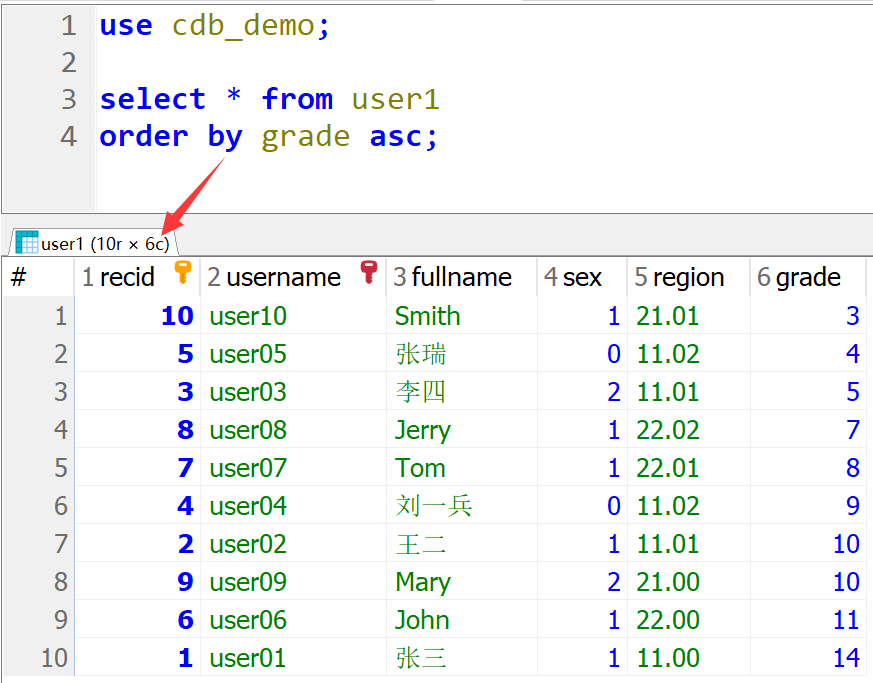
Task: Select the cell with username user07
Action: tap(248, 468)
